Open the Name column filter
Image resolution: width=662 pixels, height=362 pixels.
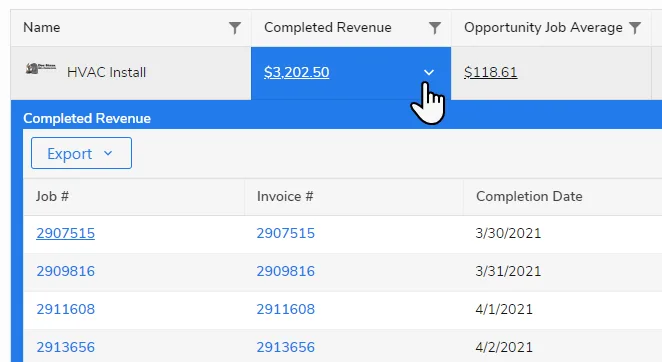(x=235, y=28)
